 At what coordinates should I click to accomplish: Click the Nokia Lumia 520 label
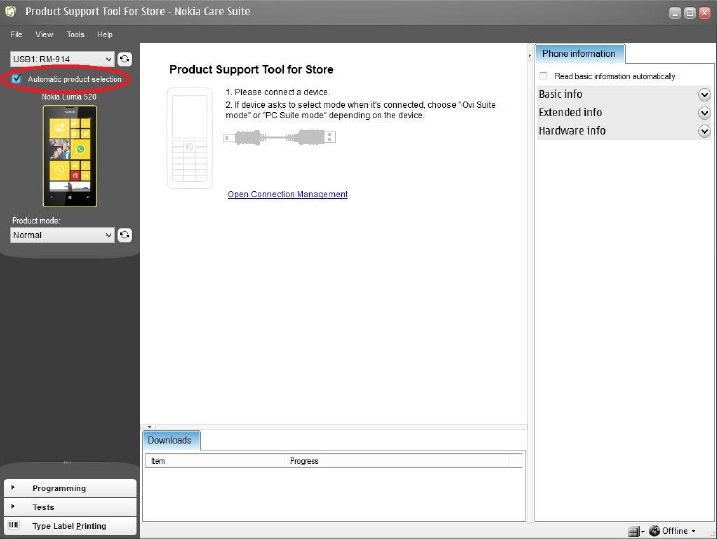pos(69,97)
